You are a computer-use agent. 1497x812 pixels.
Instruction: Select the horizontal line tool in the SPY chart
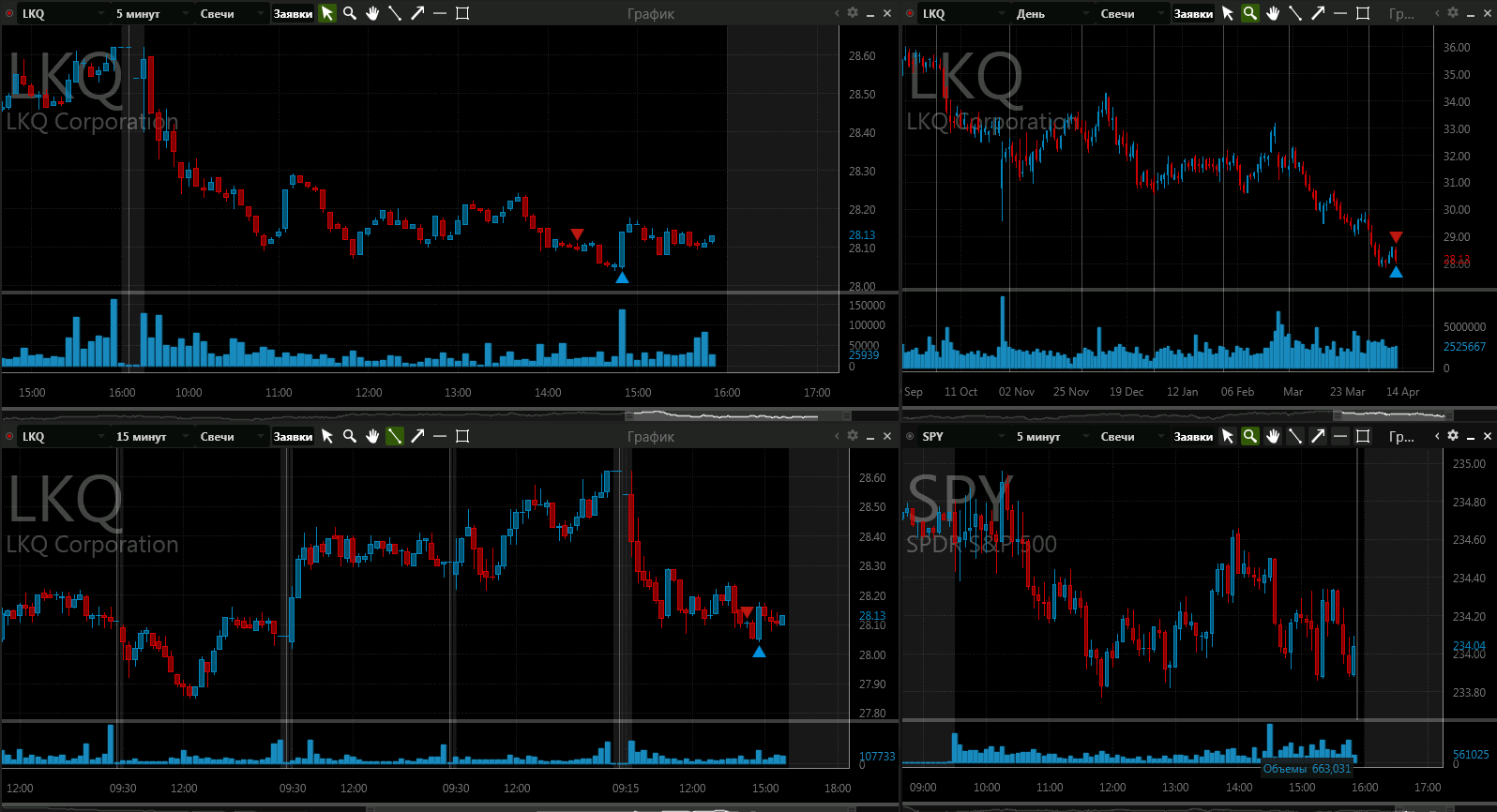1340,436
